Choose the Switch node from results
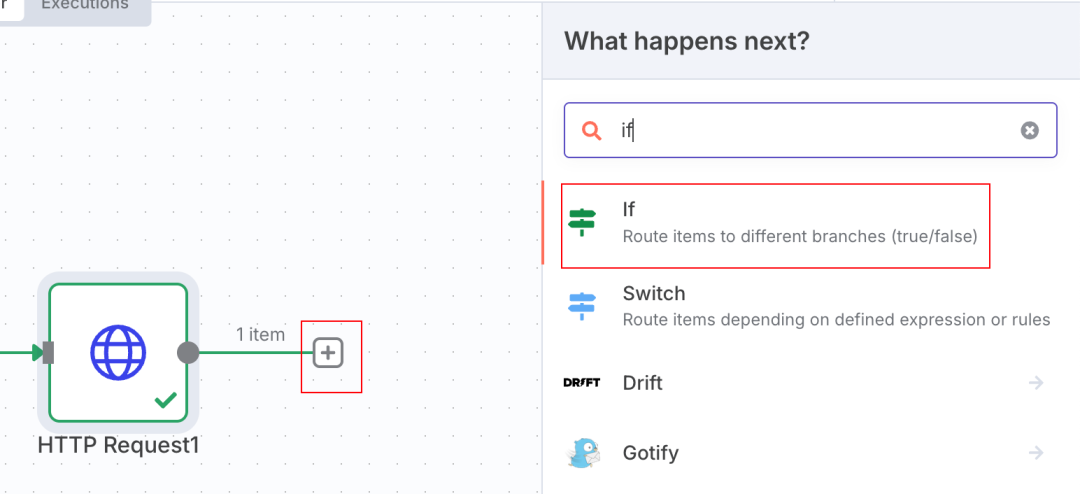 click(x=811, y=306)
